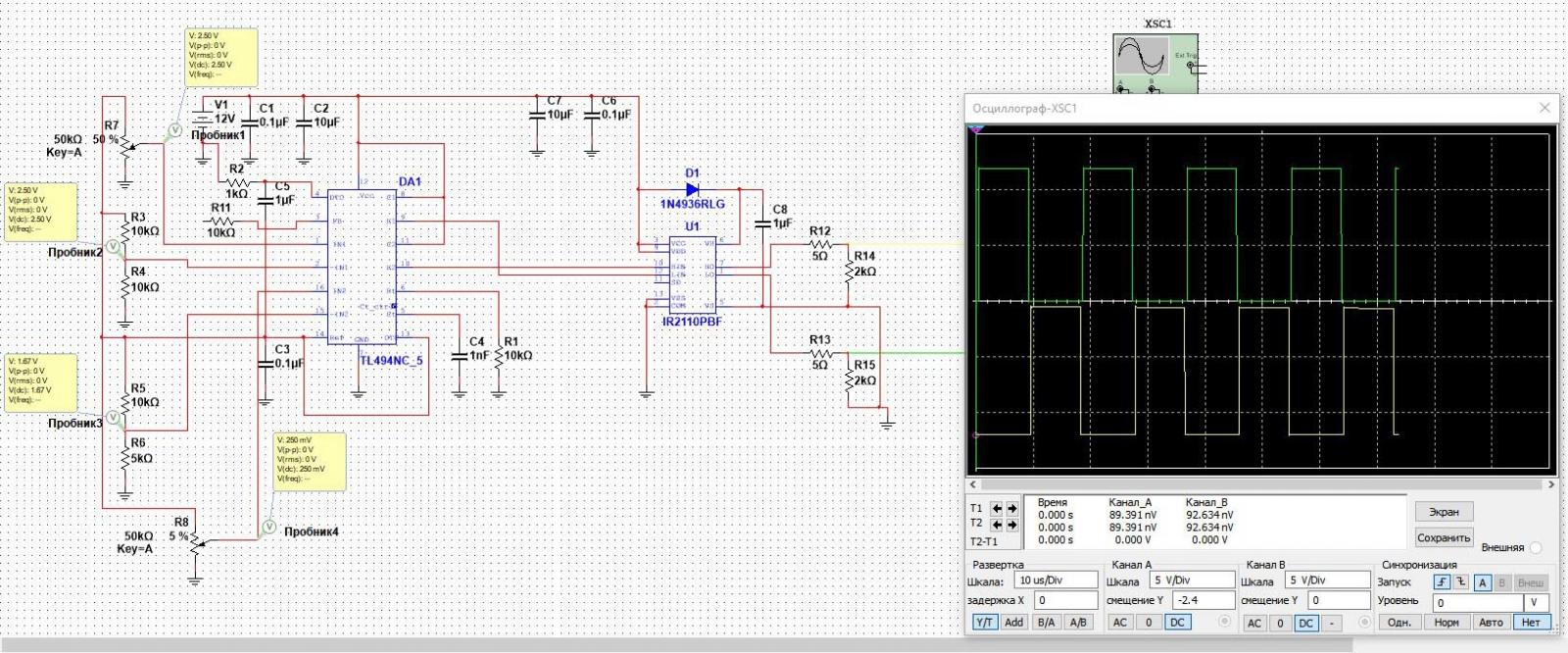This screenshot has width=1568, height=653.
Task: Toggle Внешняя external trigger radio
Action: click(1536, 548)
